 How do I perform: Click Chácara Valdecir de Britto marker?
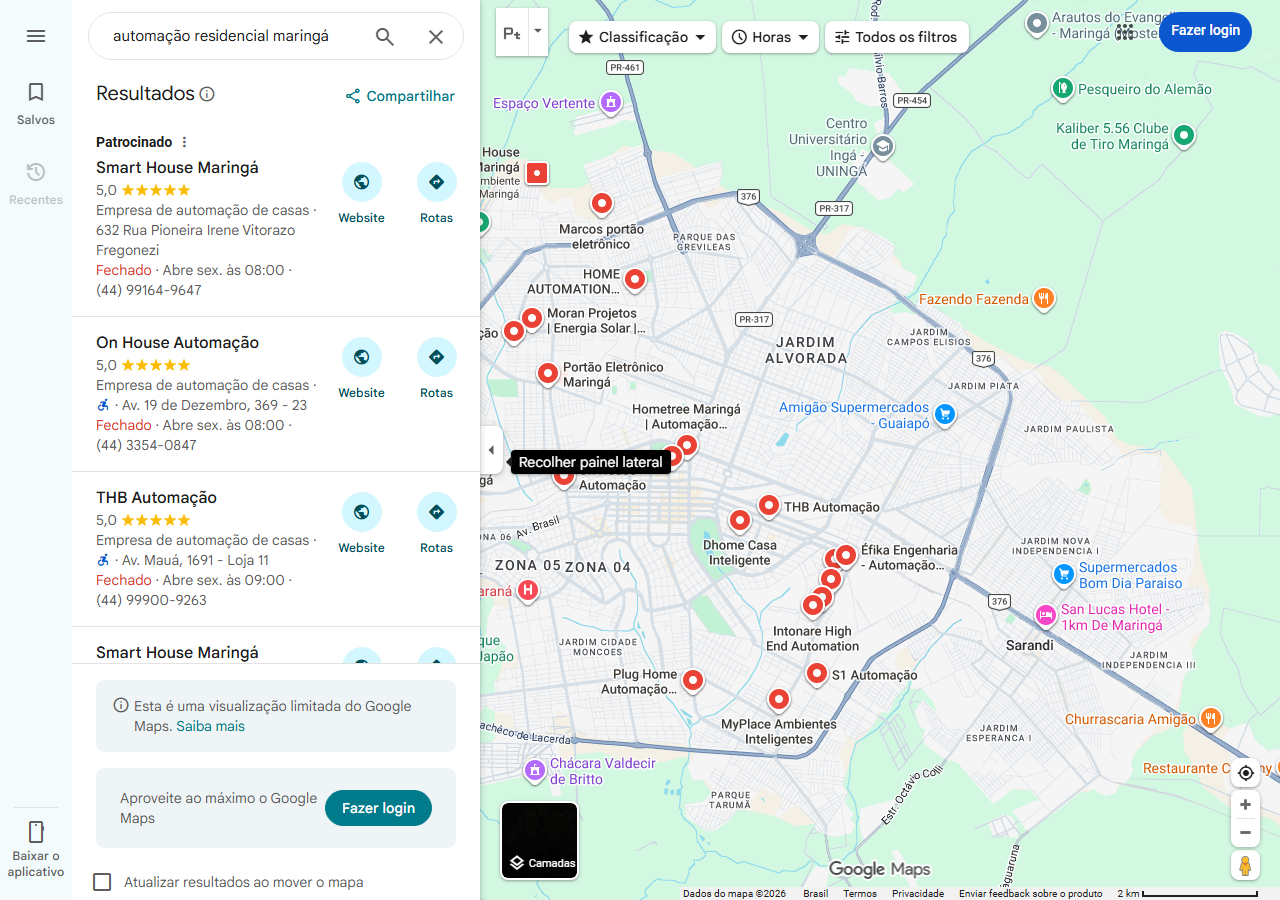[x=535, y=770]
